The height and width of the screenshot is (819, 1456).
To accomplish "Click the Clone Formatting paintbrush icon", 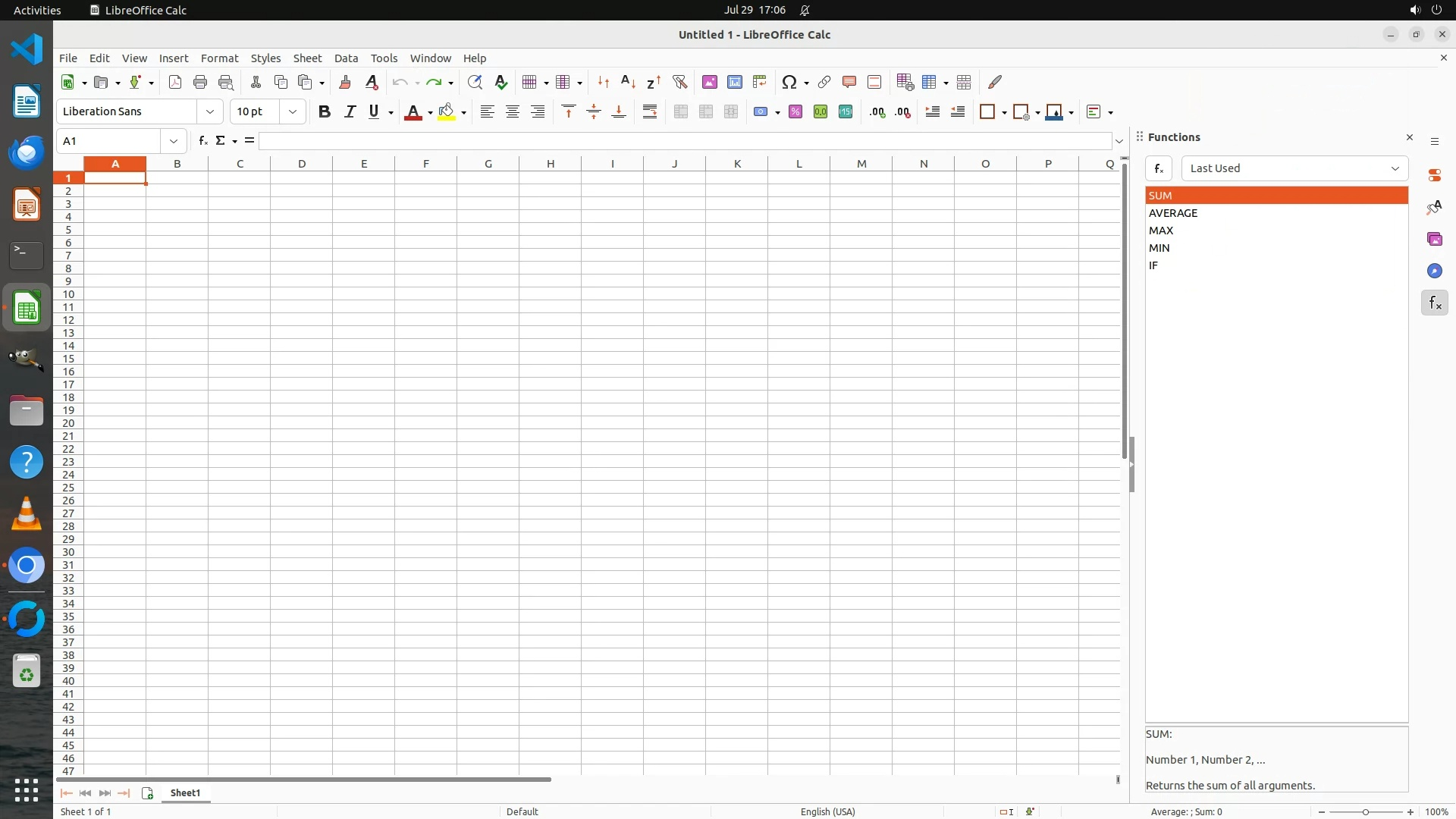I will (345, 82).
